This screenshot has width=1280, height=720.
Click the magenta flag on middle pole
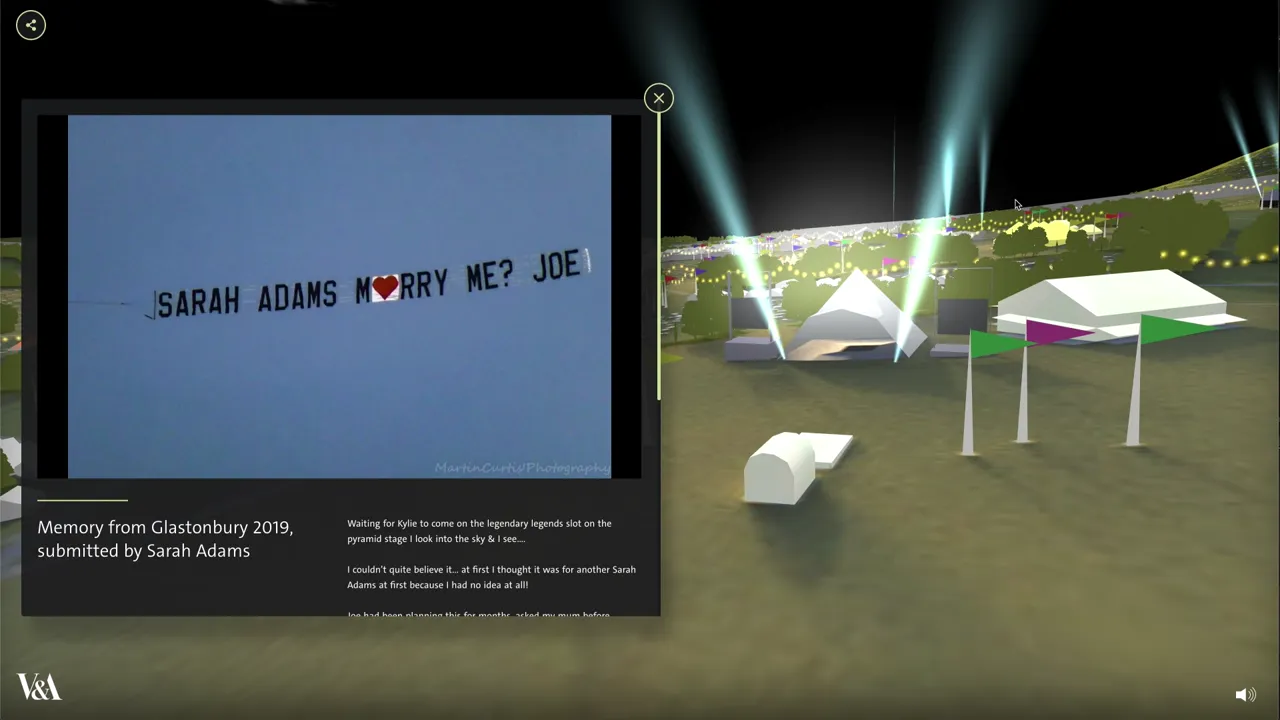click(x=1060, y=331)
